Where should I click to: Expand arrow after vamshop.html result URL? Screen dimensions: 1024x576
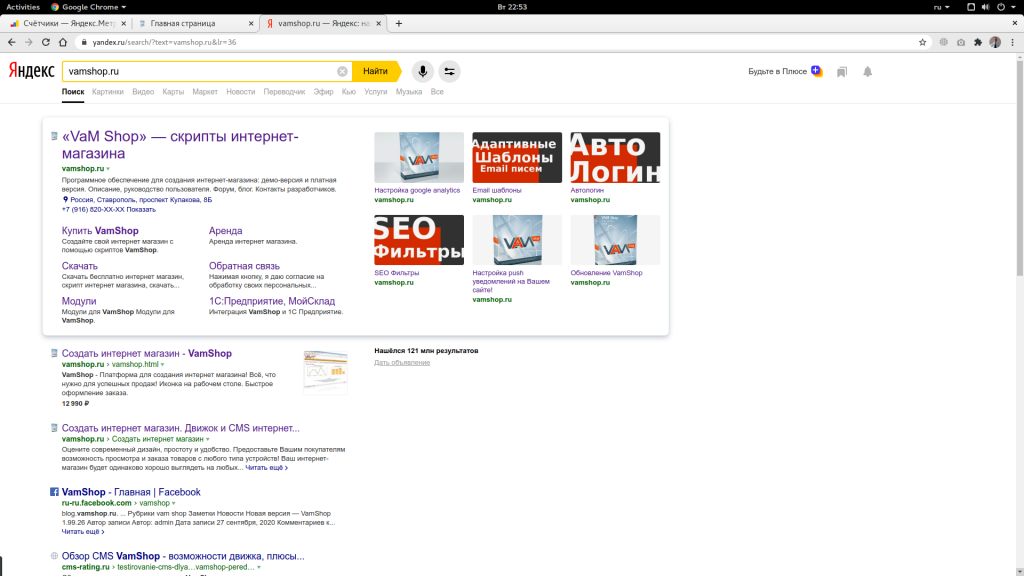pos(163,364)
